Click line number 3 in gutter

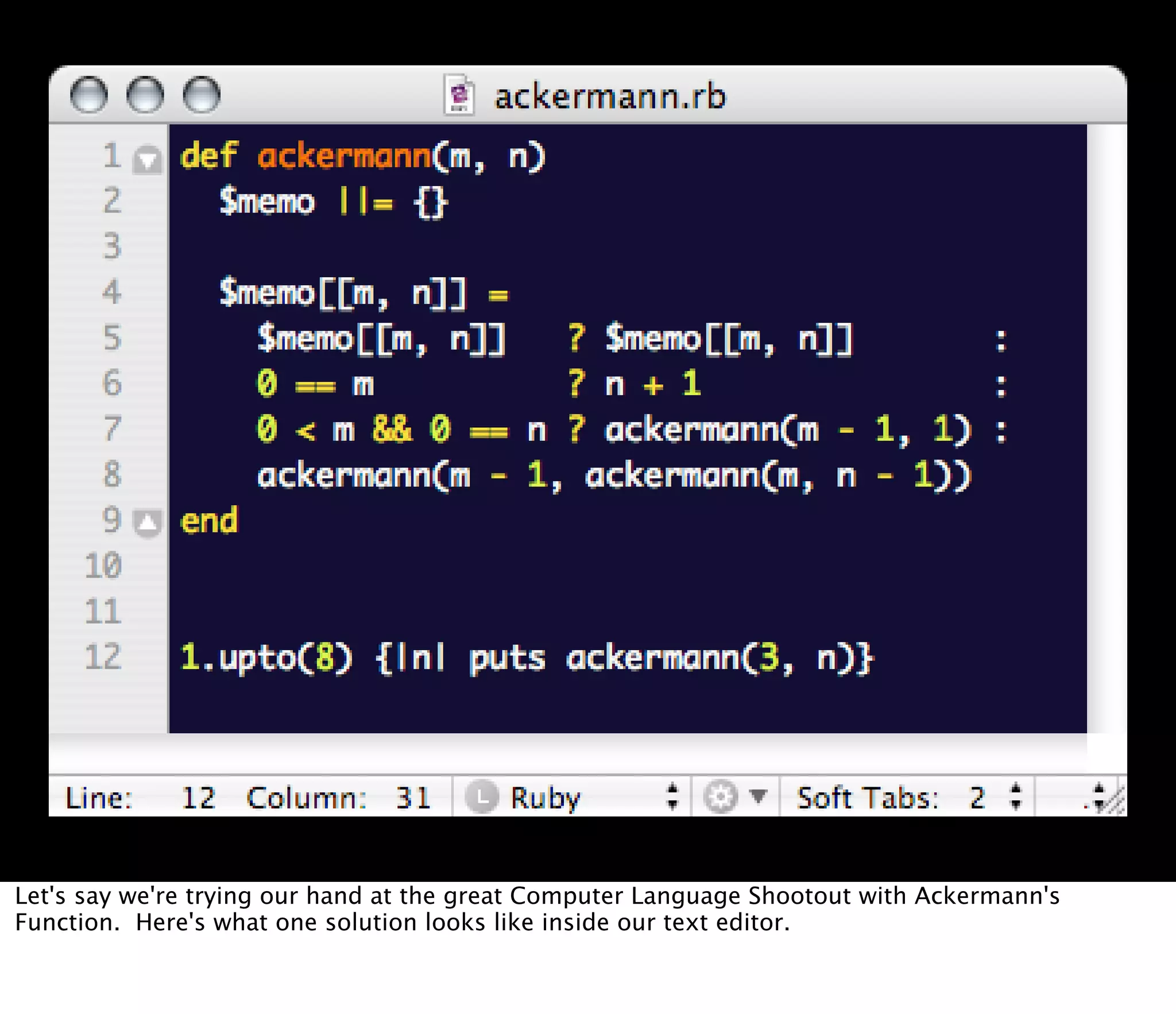[113, 246]
